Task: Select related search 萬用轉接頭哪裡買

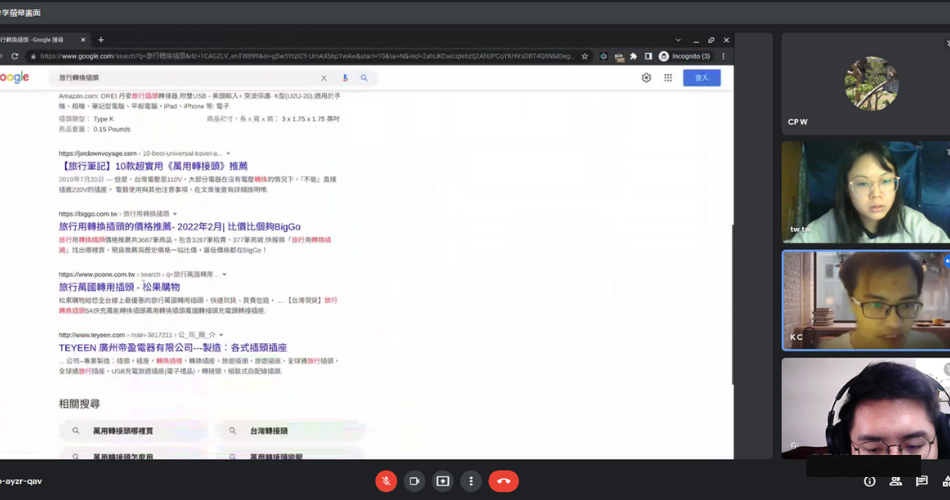Action: 133,431
